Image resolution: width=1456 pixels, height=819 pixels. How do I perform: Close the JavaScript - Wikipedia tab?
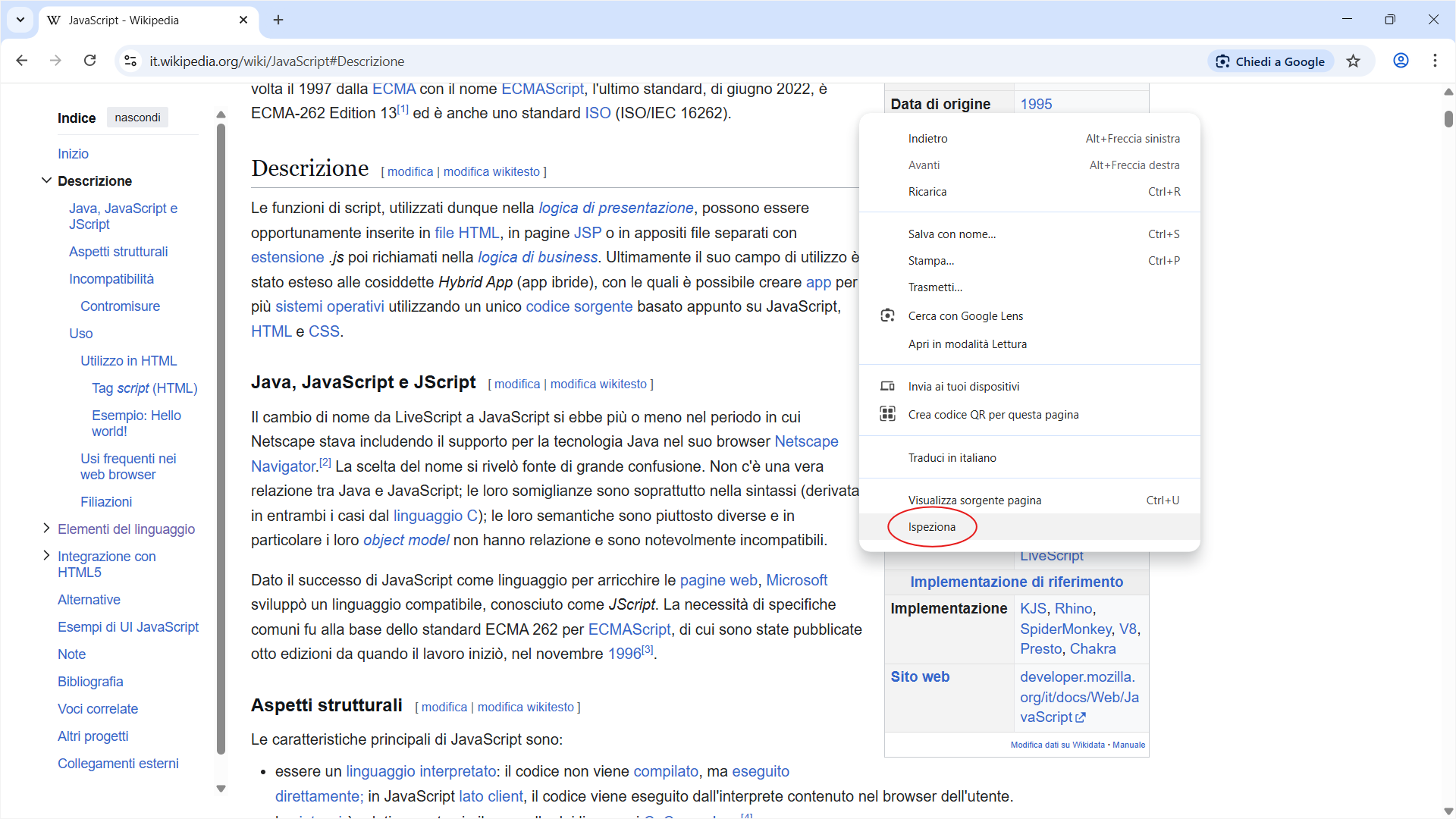click(x=243, y=20)
